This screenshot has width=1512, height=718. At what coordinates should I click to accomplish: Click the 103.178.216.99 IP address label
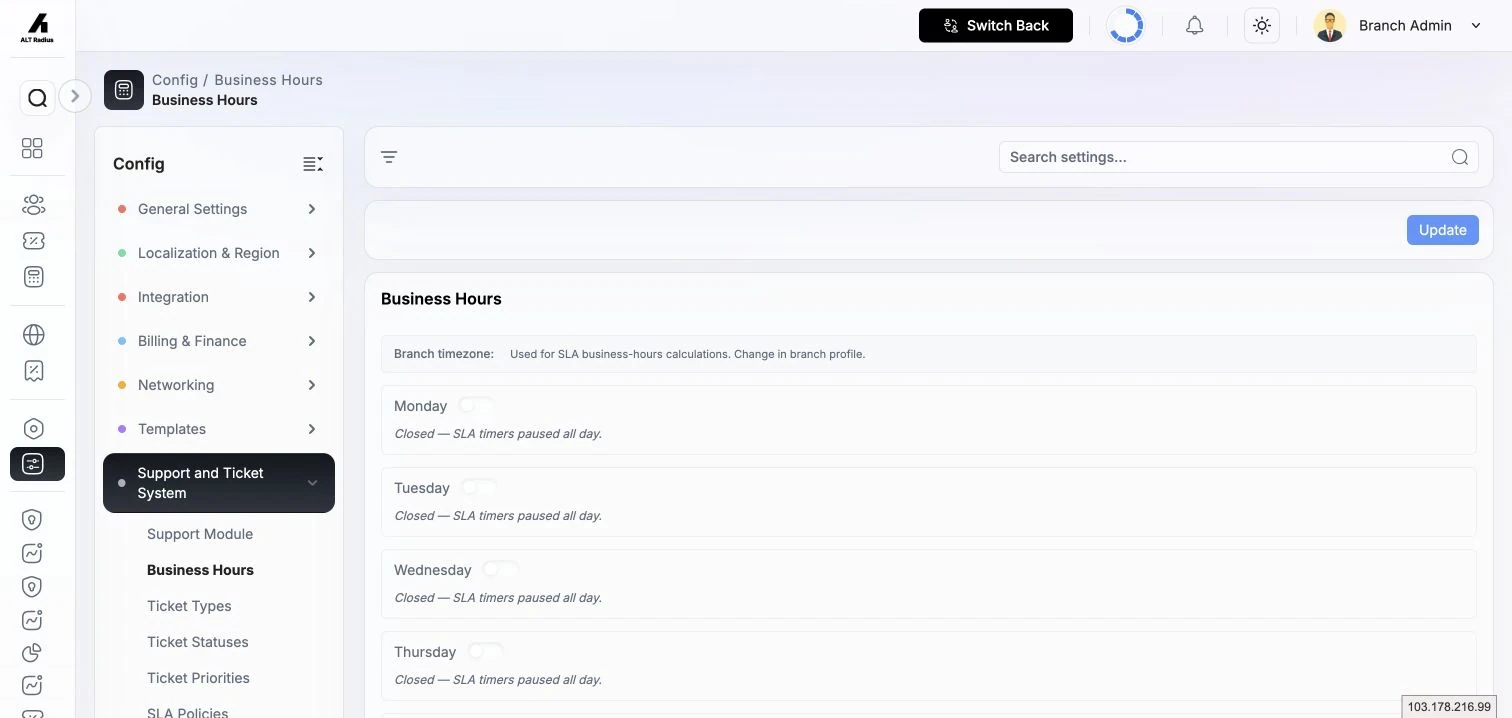(x=1449, y=707)
